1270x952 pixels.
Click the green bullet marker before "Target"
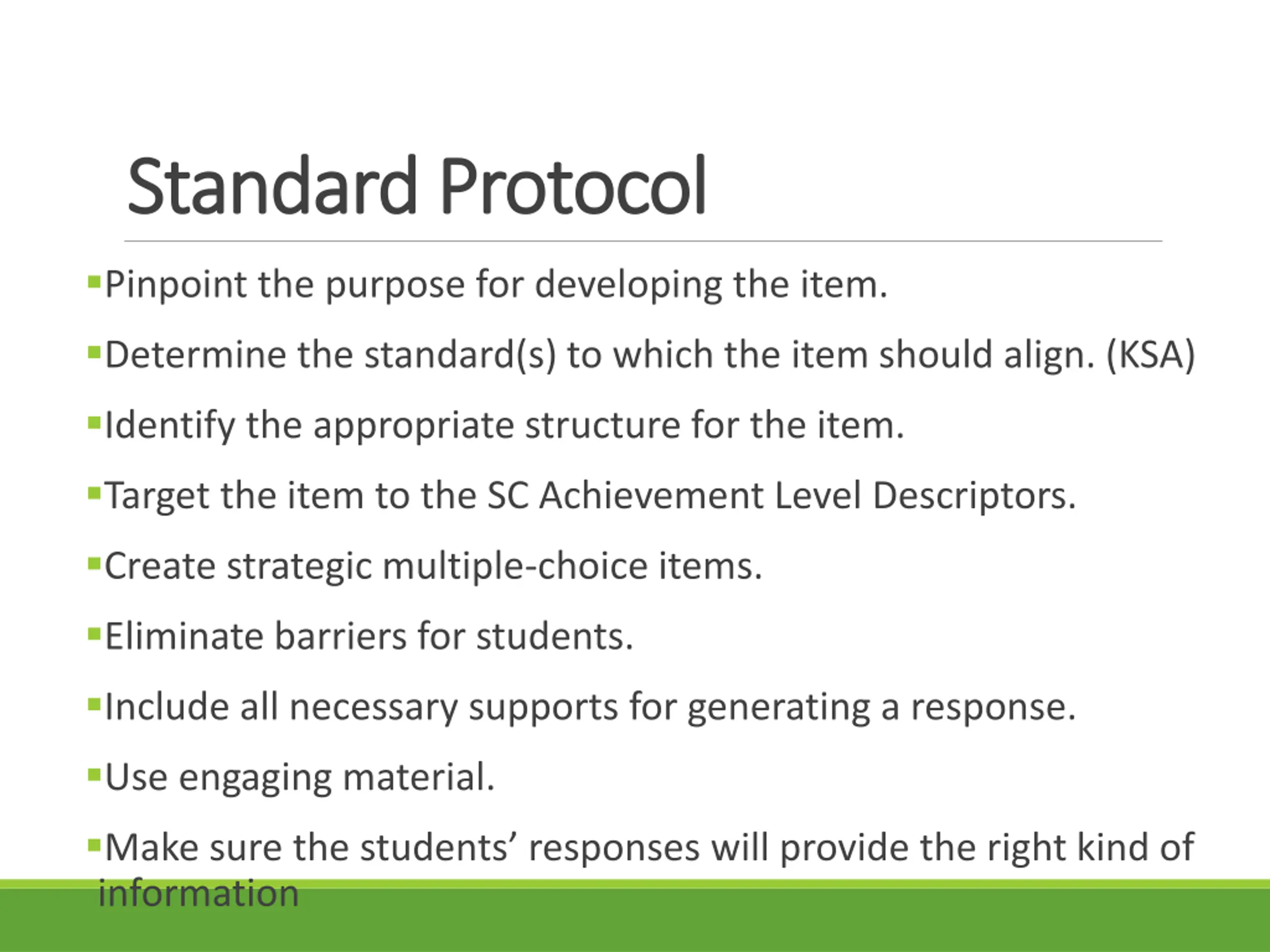click(94, 493)
